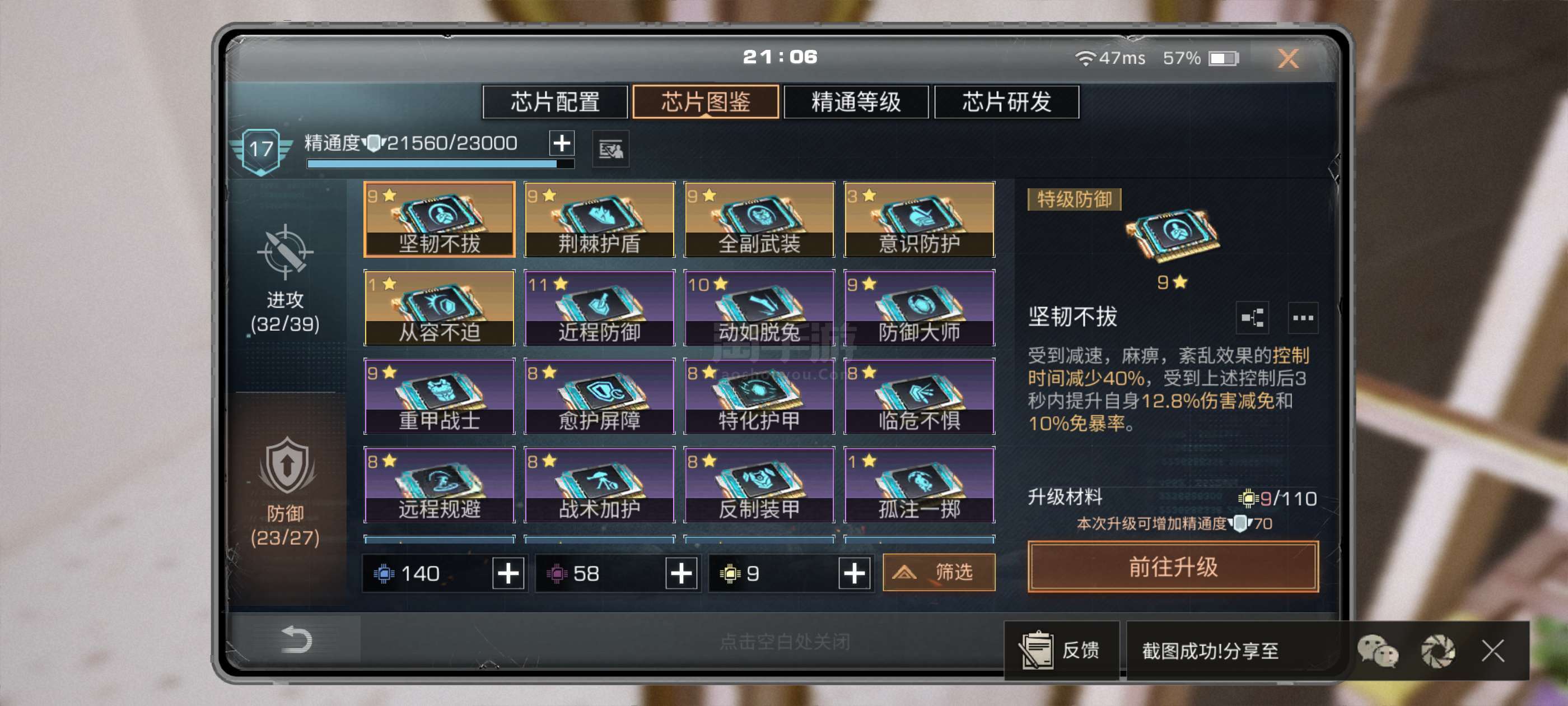This screenshot has height=706, width=1568.
Task: Add more blue chip materials
Action: point(508,573)
